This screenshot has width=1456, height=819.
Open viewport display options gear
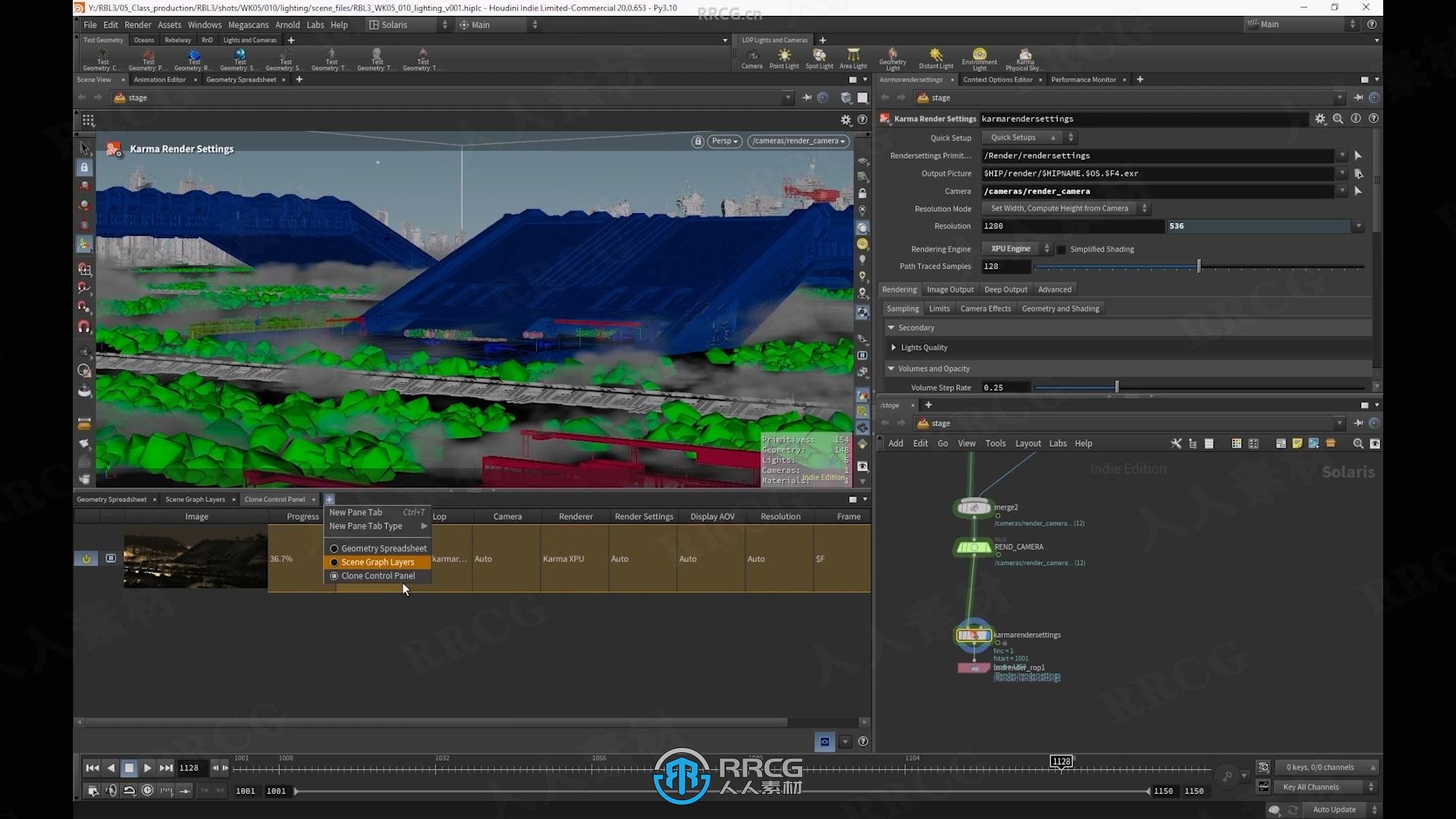tap(846, 120)
